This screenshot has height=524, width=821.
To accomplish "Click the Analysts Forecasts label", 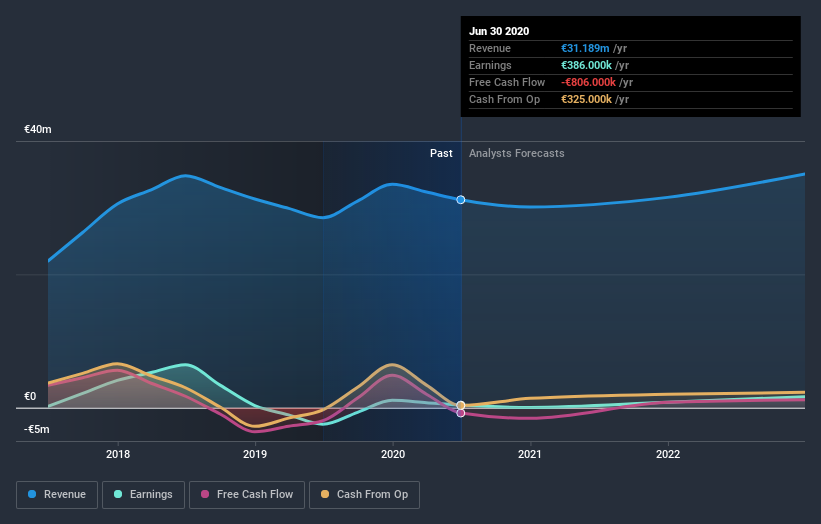I will click(517, 153).
